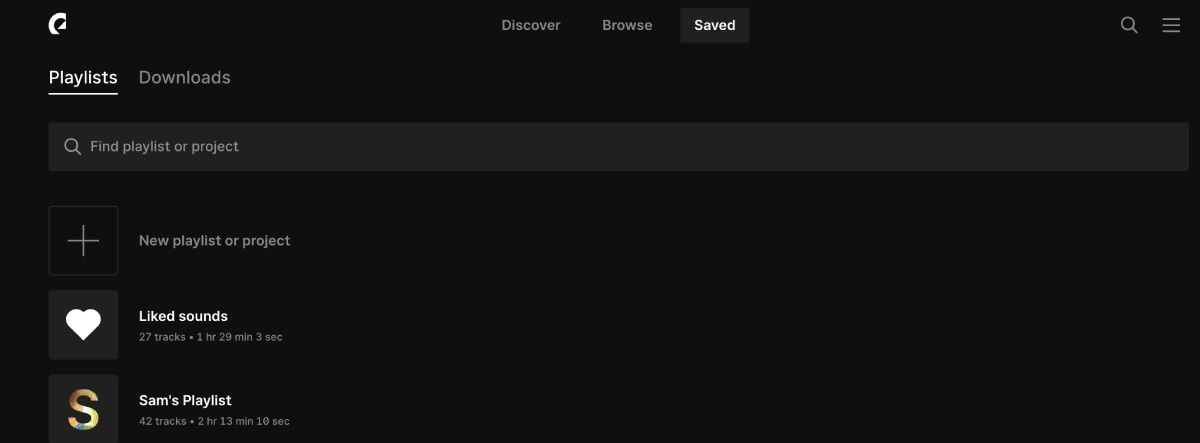Focus the Find playlist or project field
Image resolution: width=1200 pixels, height=443 pixels.
[x=618, y=147]
